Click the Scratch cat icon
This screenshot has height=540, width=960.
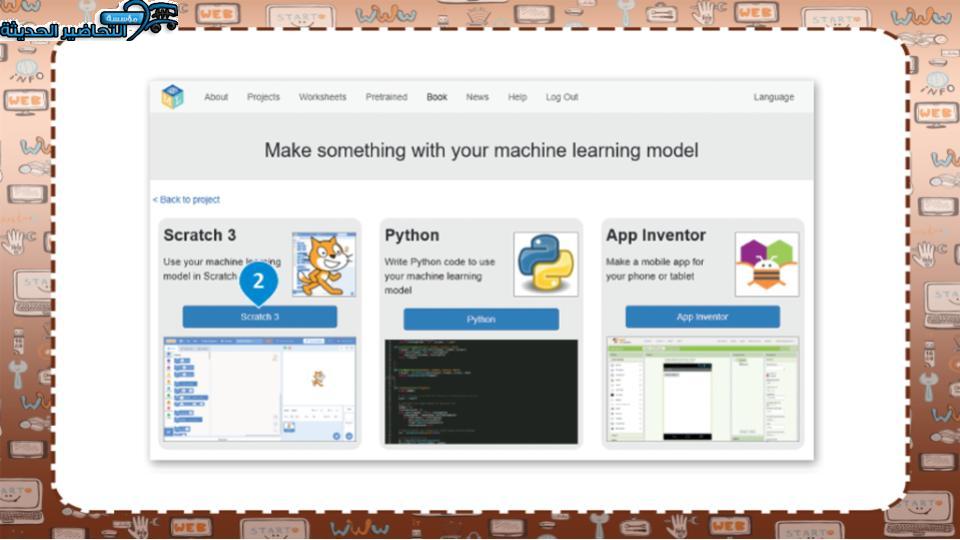coord(324,264)
